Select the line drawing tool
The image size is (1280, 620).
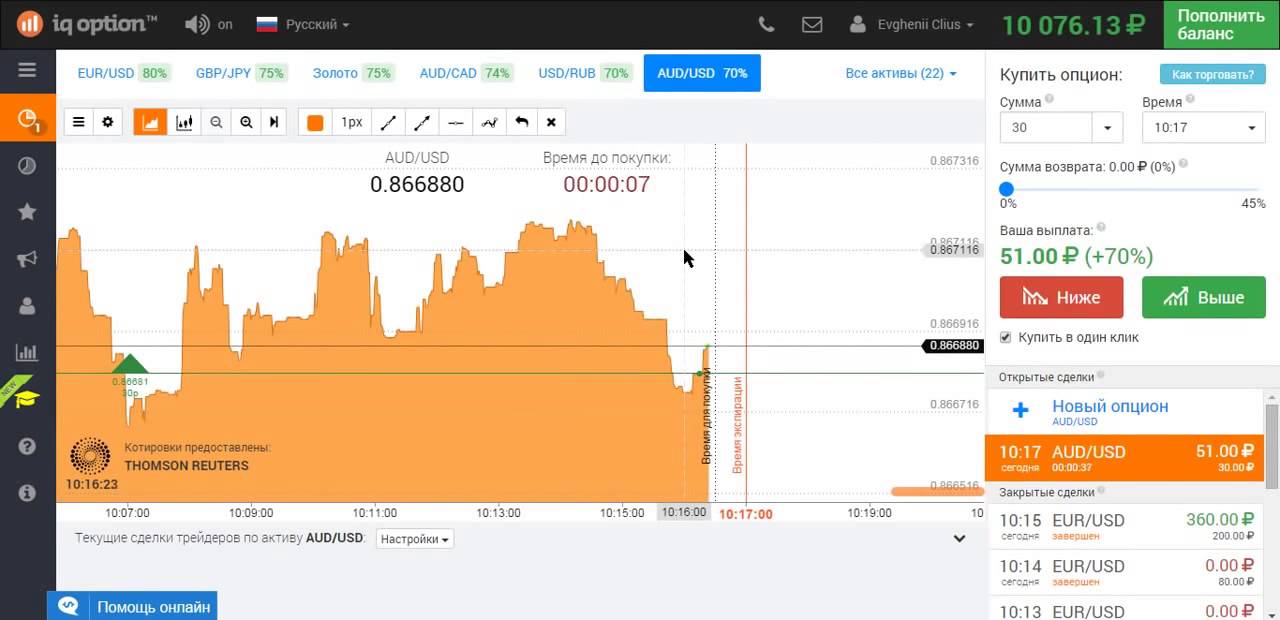click(388, 122)
